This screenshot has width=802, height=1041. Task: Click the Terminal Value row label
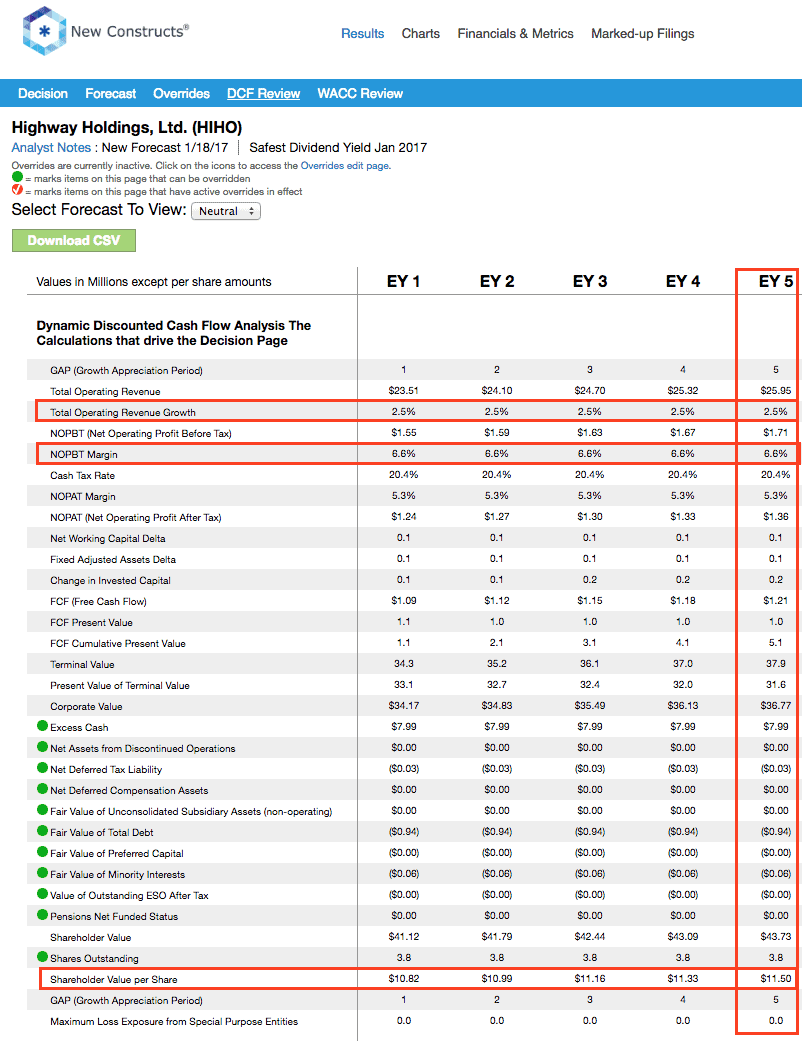82,665
